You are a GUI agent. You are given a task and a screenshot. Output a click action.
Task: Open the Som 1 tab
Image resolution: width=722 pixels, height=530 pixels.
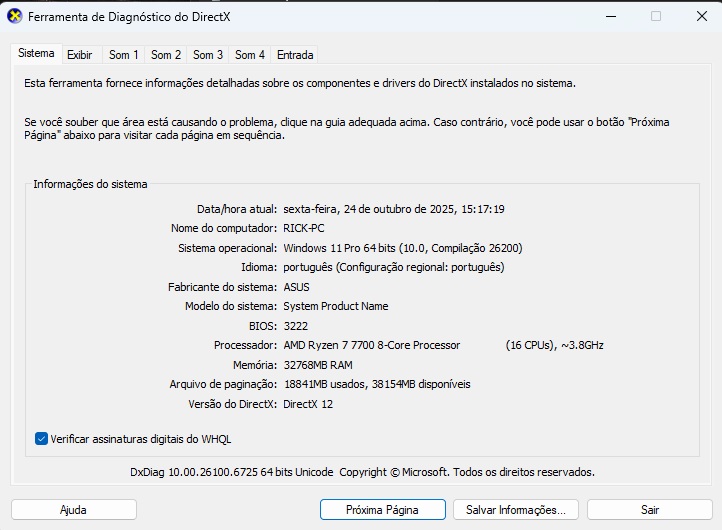point(124,55)
